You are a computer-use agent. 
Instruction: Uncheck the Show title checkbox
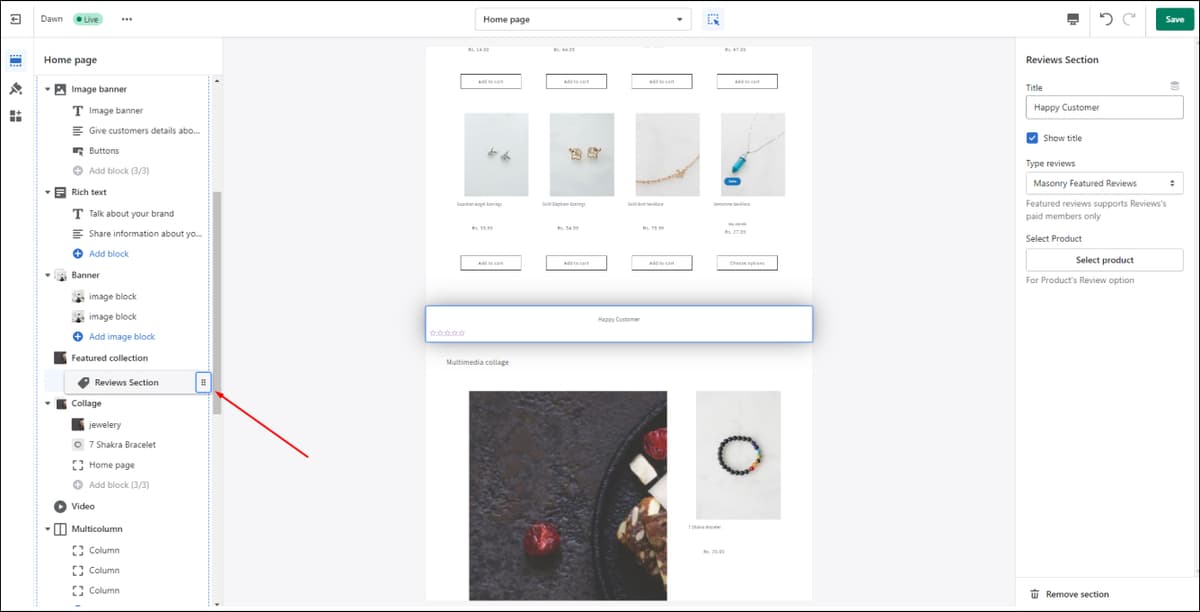(1032, 138)
